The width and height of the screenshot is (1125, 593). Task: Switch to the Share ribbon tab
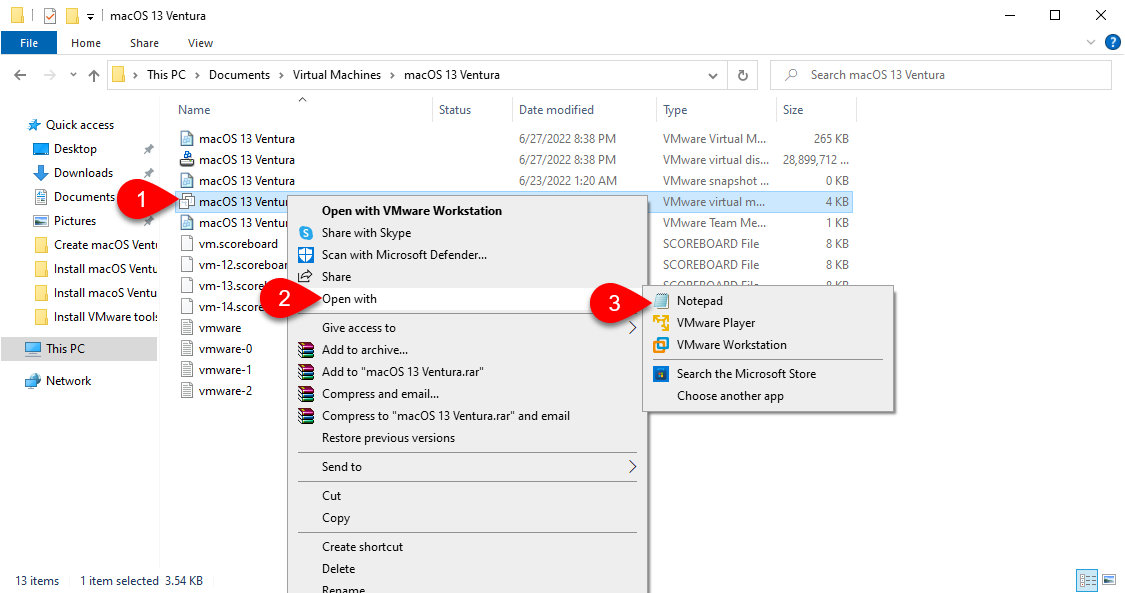[144, 43]
